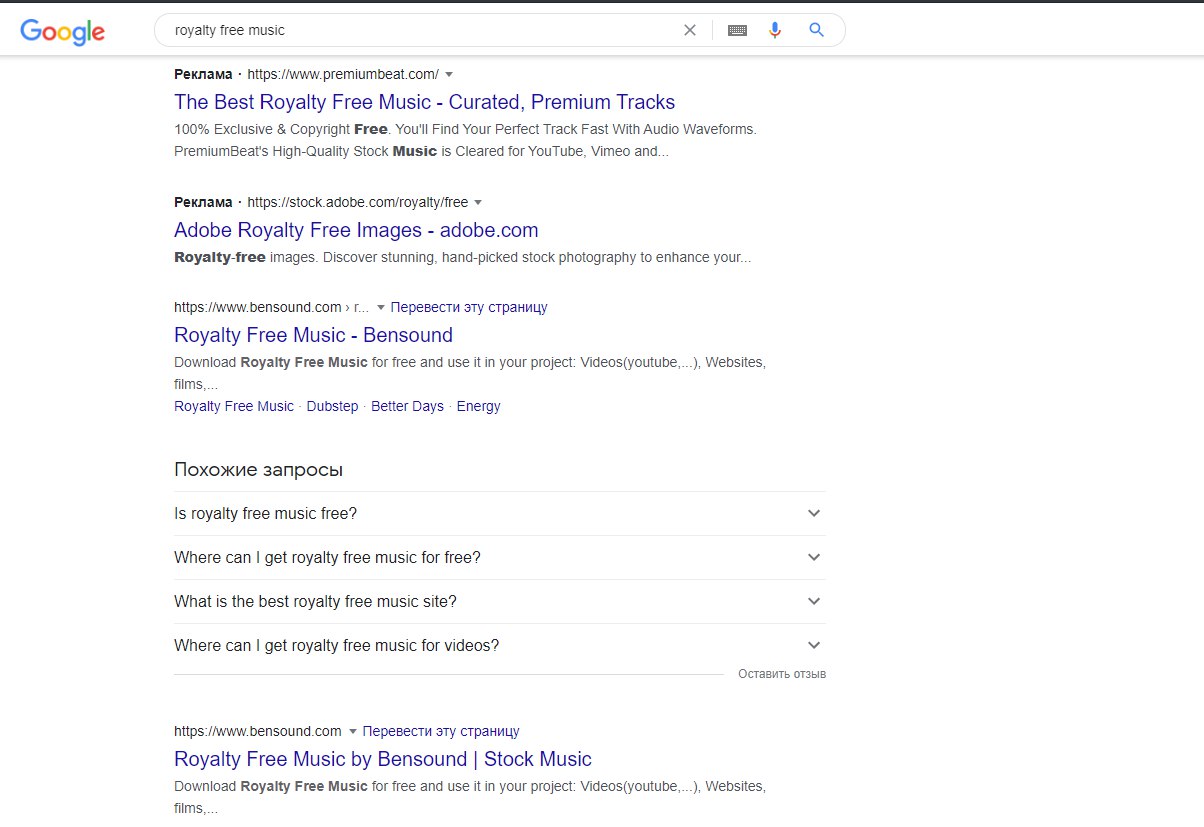Click the blue magnifier search icon
1204x827 pixels.
pyautogui.click(x=817, y=30)
